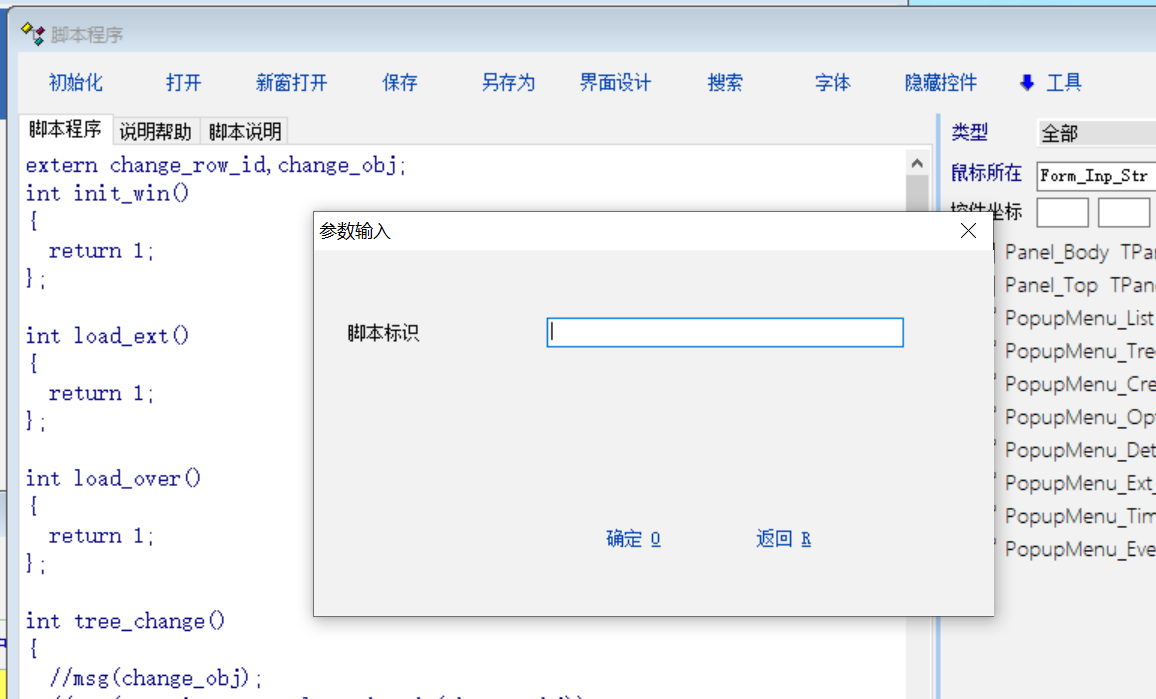Open 界面设计 from the toolbar
Image resolution: width=1156 pixels, height=699 pixels.
[615, 83]
